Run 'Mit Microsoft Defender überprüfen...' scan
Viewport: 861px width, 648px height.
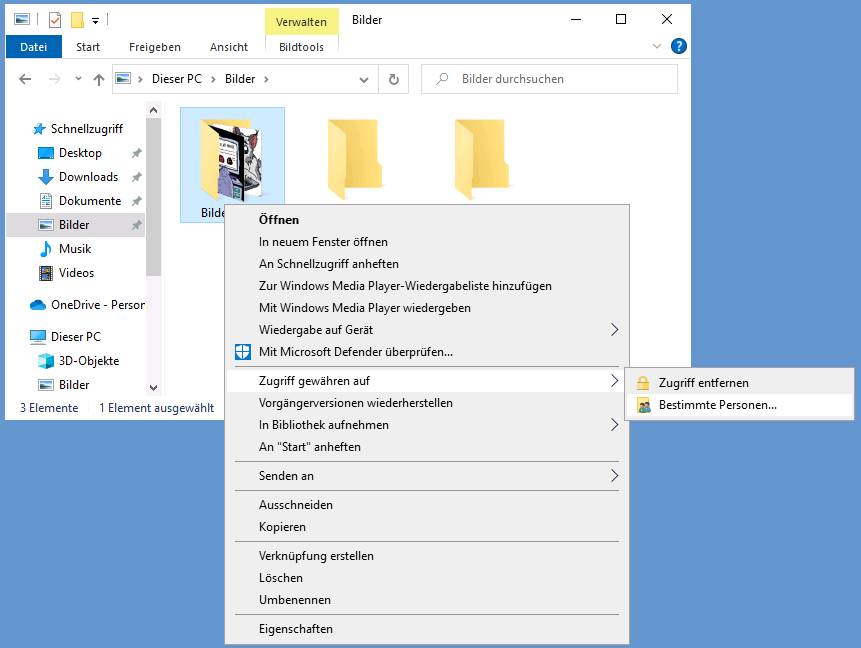pos(355,351)
